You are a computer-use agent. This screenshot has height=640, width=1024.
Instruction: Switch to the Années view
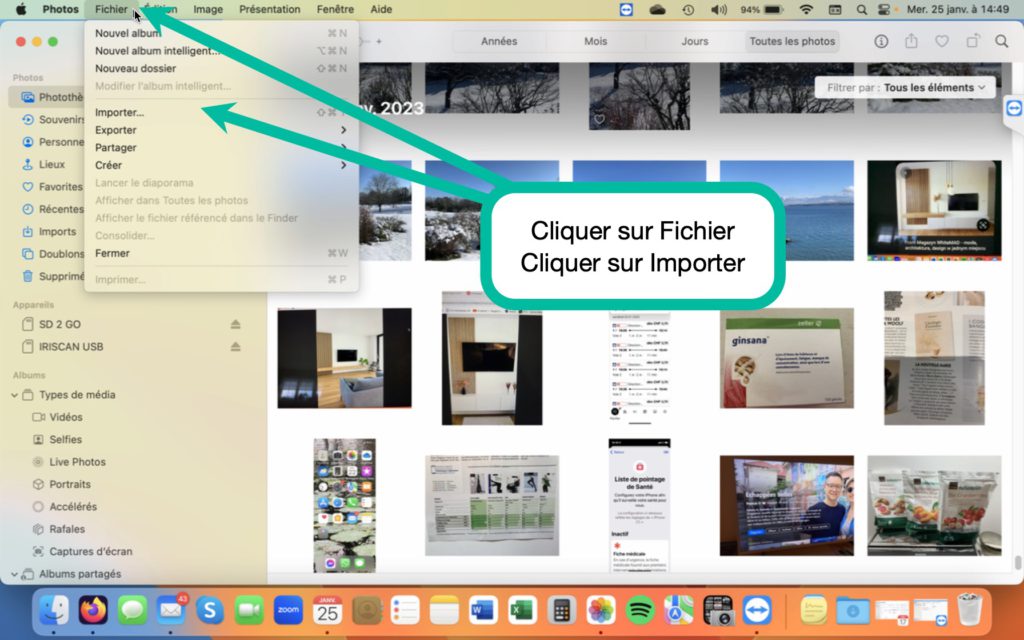click(499, 42)
